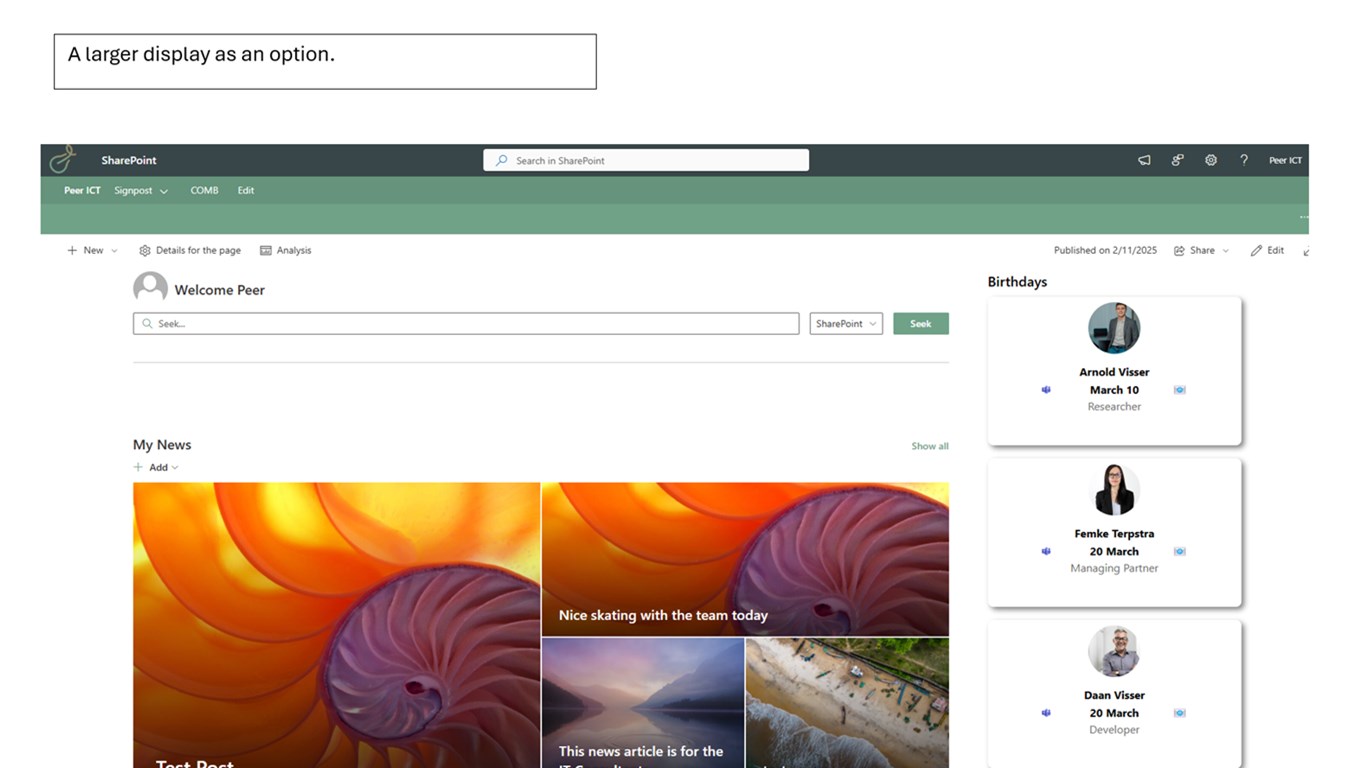The height and width of the screenshot is (768, 1366).
Task: Click the My News heading
Action: click(x=162, y=445)
